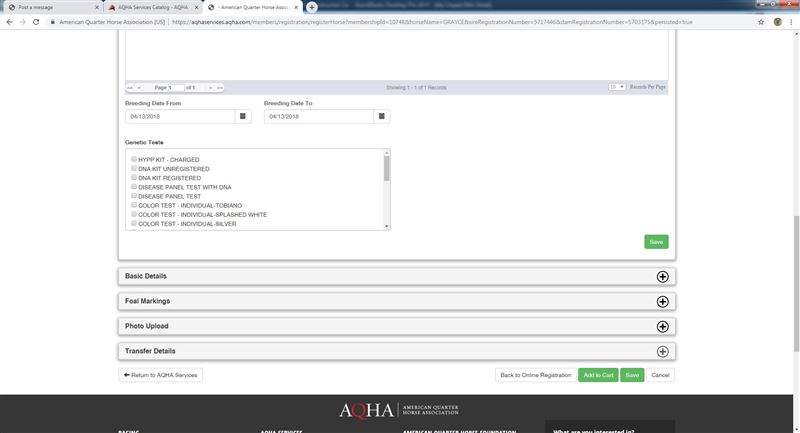Click Save button under Genetic Tests

[x=656, y=242]
